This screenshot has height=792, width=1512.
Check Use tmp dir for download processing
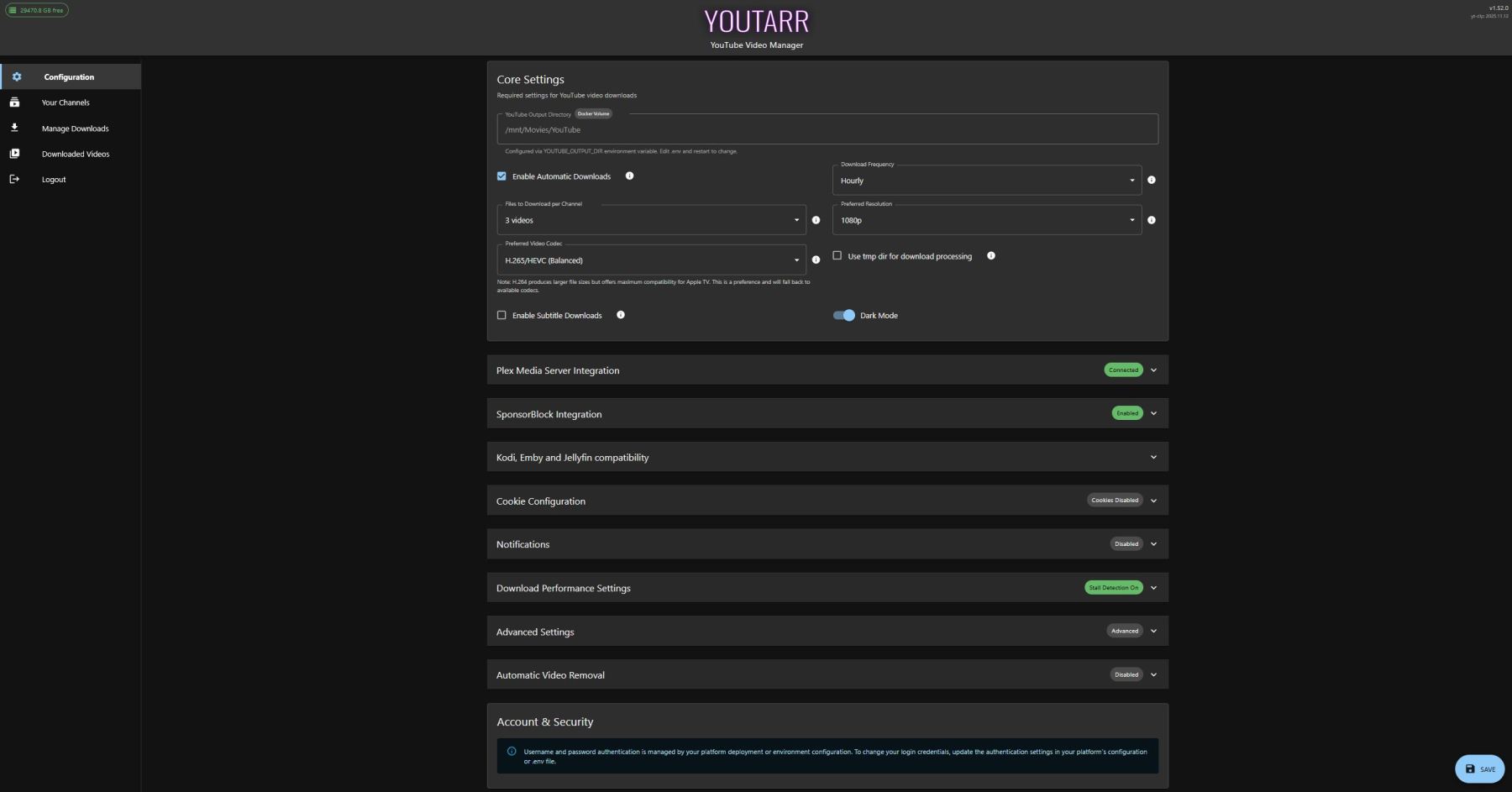[x=837, y=255]
